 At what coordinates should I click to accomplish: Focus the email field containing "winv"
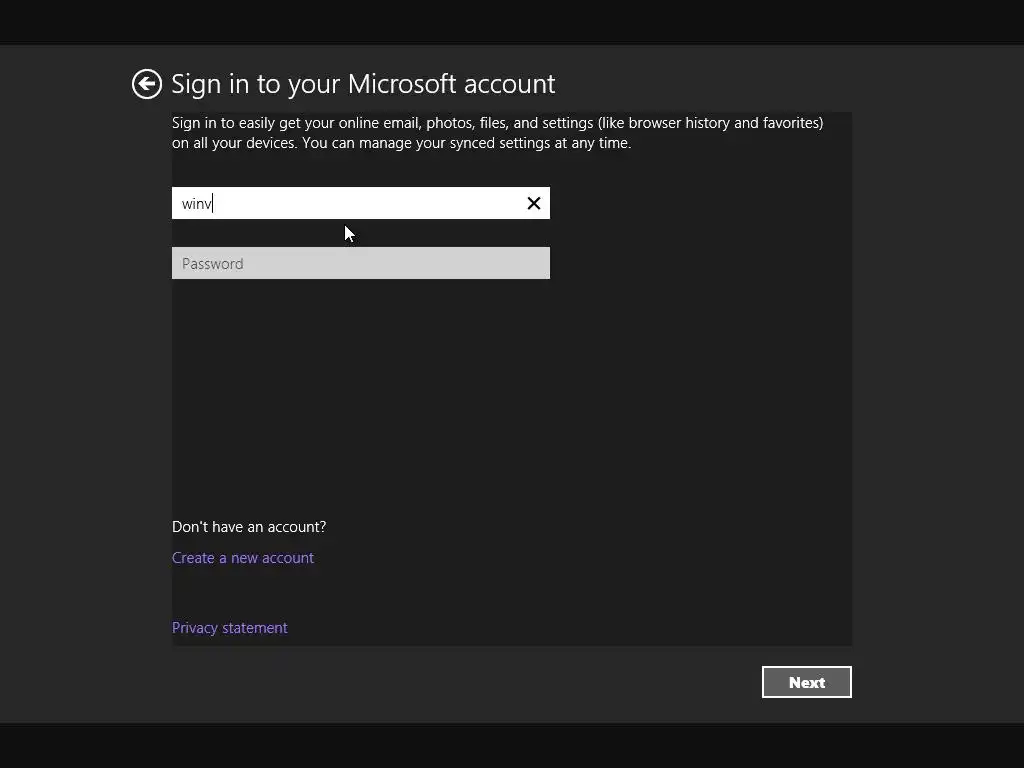point(360,203)
